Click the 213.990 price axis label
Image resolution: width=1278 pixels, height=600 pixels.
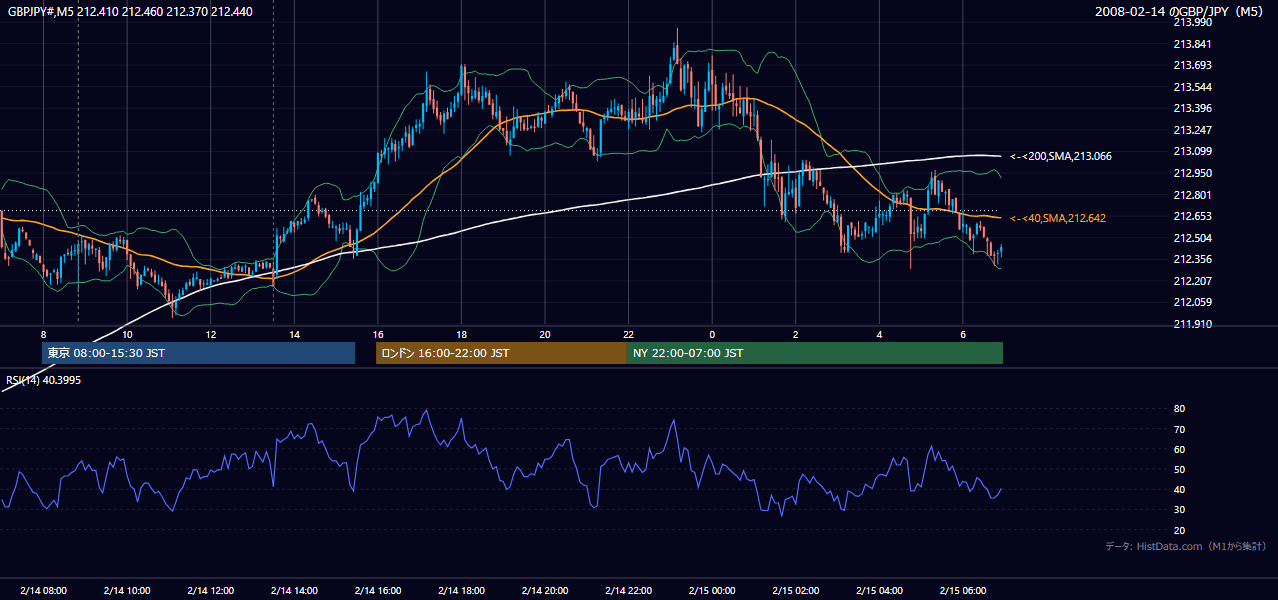click(1192, 22)
